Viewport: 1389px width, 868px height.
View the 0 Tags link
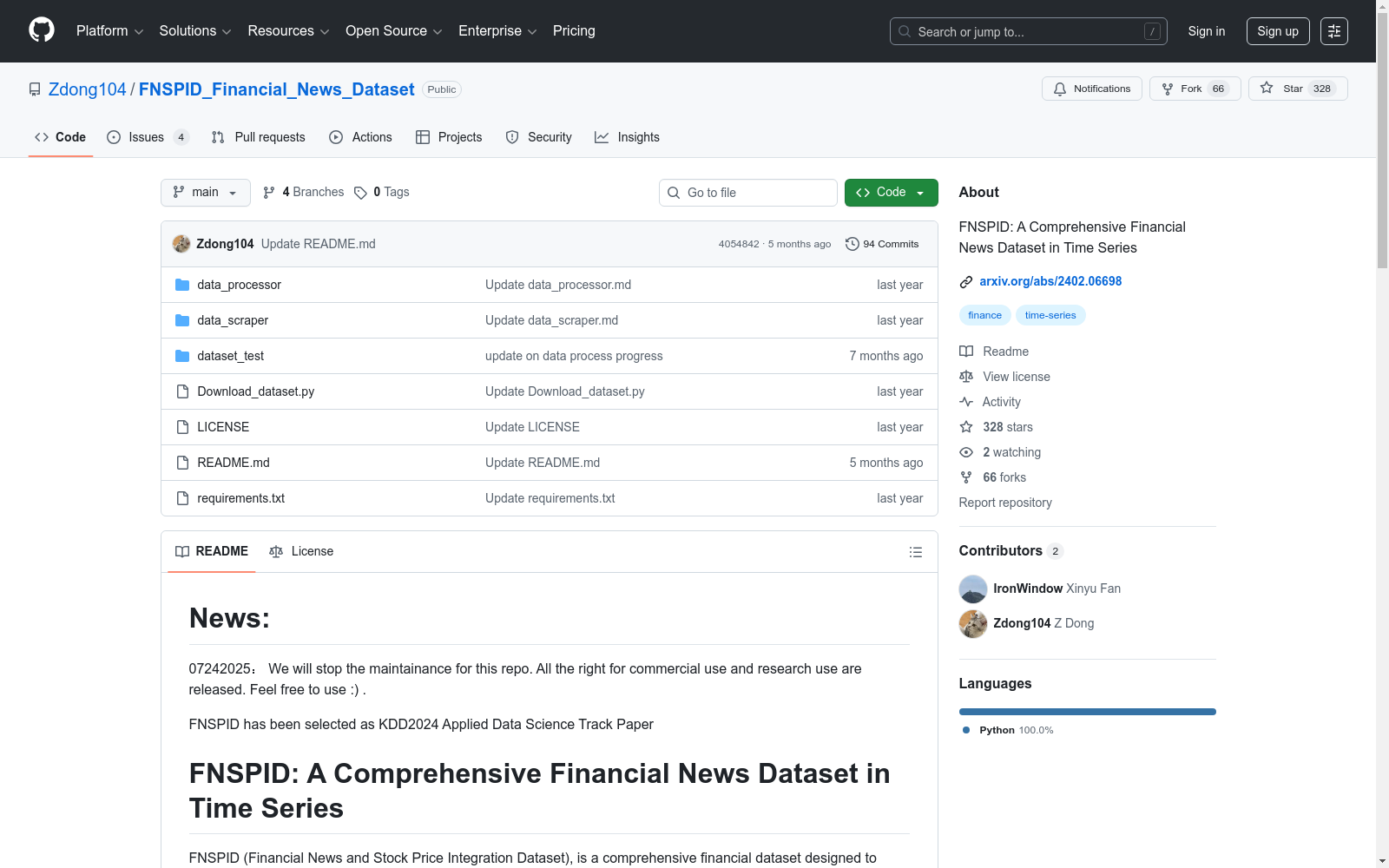382,193
